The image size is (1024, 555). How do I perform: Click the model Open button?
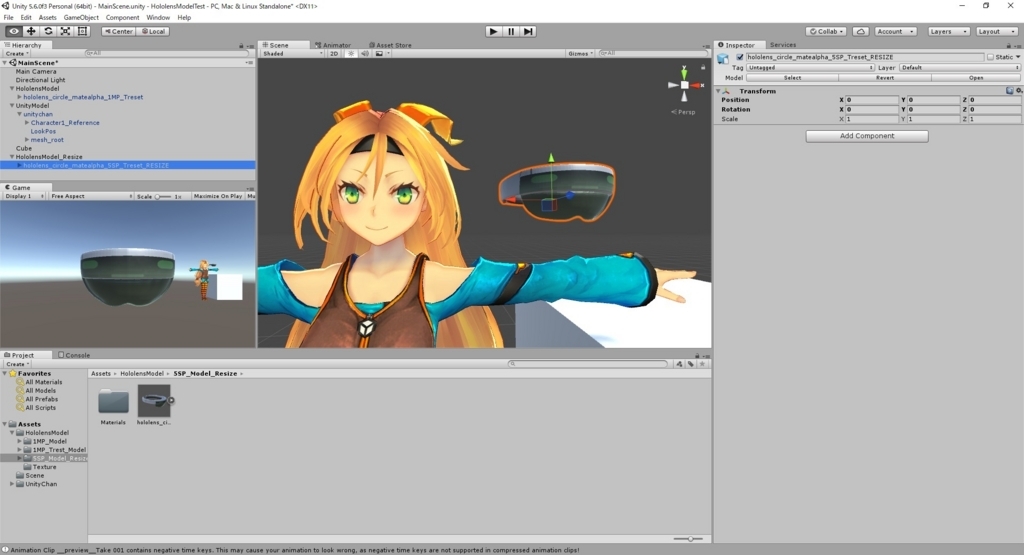(x=976, y=78)
